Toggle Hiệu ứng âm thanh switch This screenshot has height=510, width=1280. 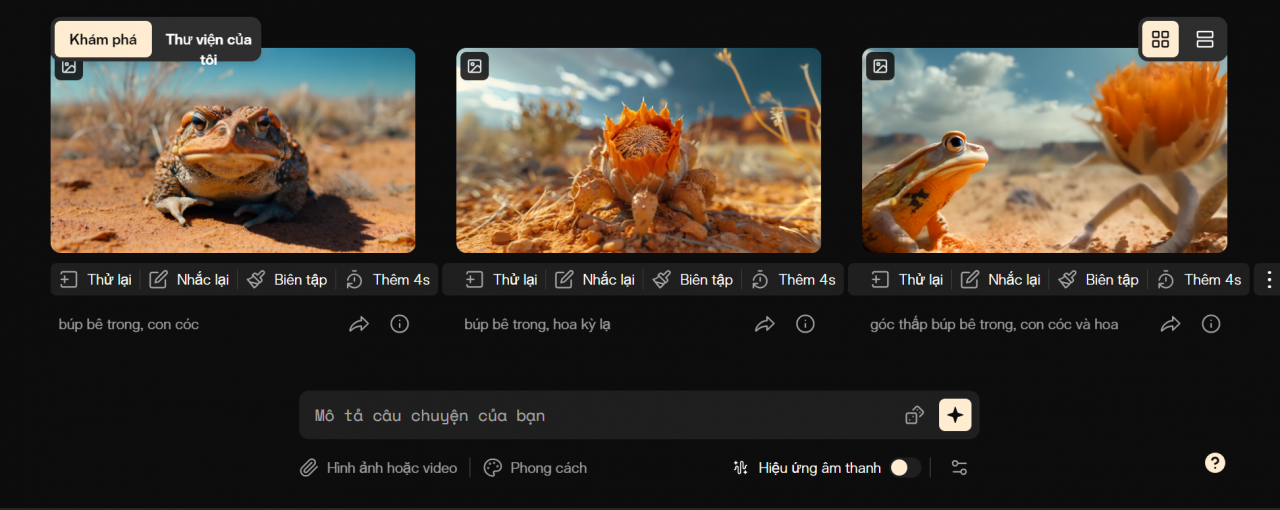click(x=905, y=468)
